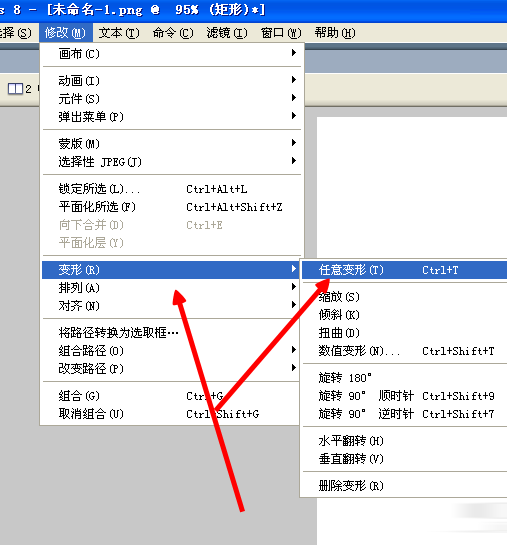Choose 将路径转换为选取框 menu item
Image resolution: width=507 pixels, height=545 pixels.
point(172,333)
